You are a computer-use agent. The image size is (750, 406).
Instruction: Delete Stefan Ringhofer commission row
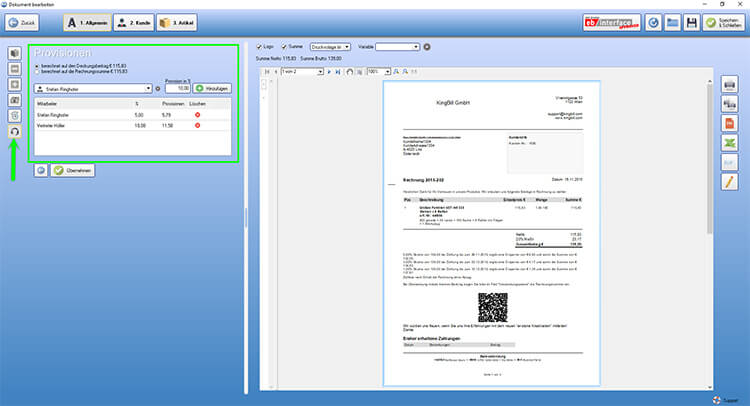(198, 115)
